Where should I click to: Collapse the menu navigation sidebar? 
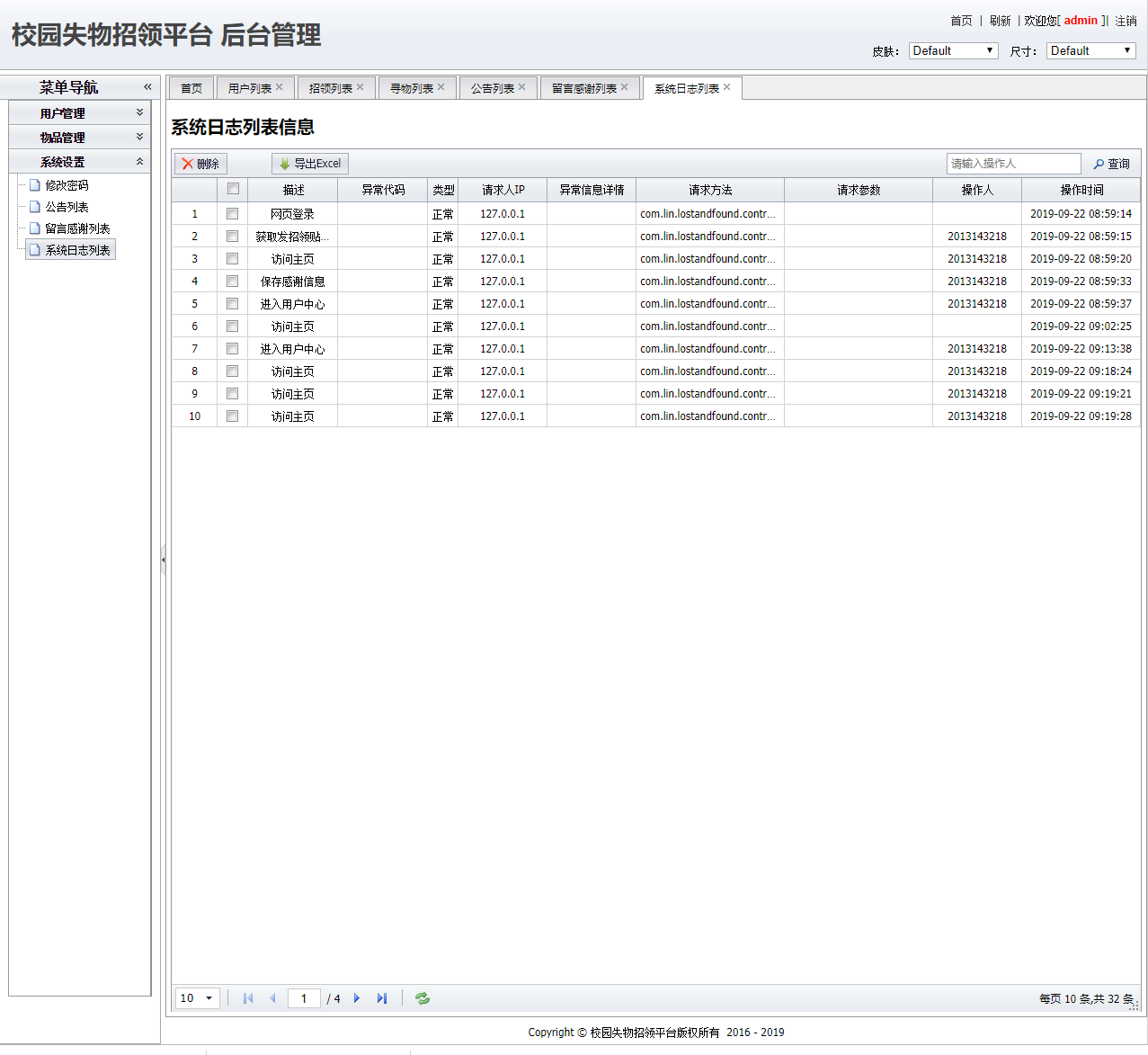(147, 87)
